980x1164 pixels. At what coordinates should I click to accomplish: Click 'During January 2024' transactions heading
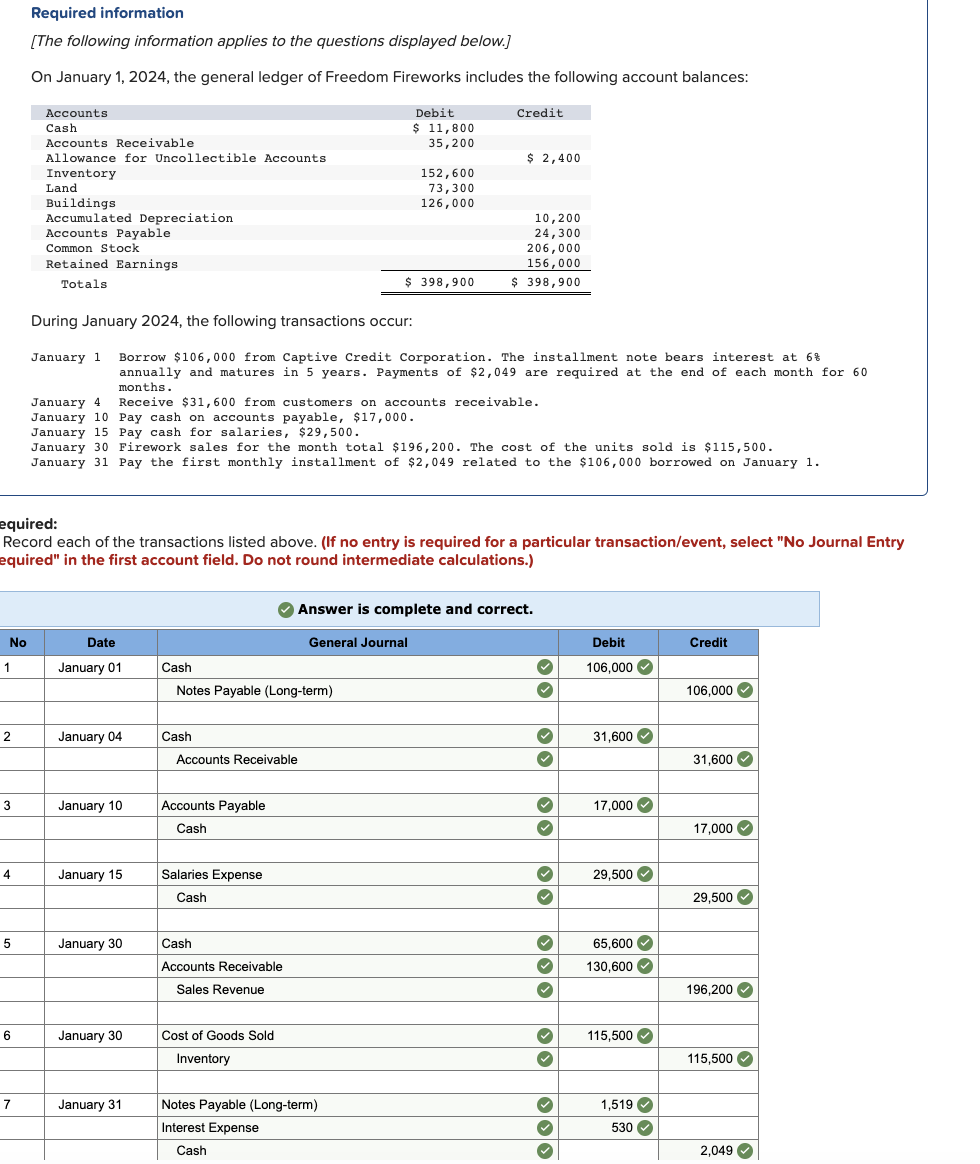(x=221, y=321)
